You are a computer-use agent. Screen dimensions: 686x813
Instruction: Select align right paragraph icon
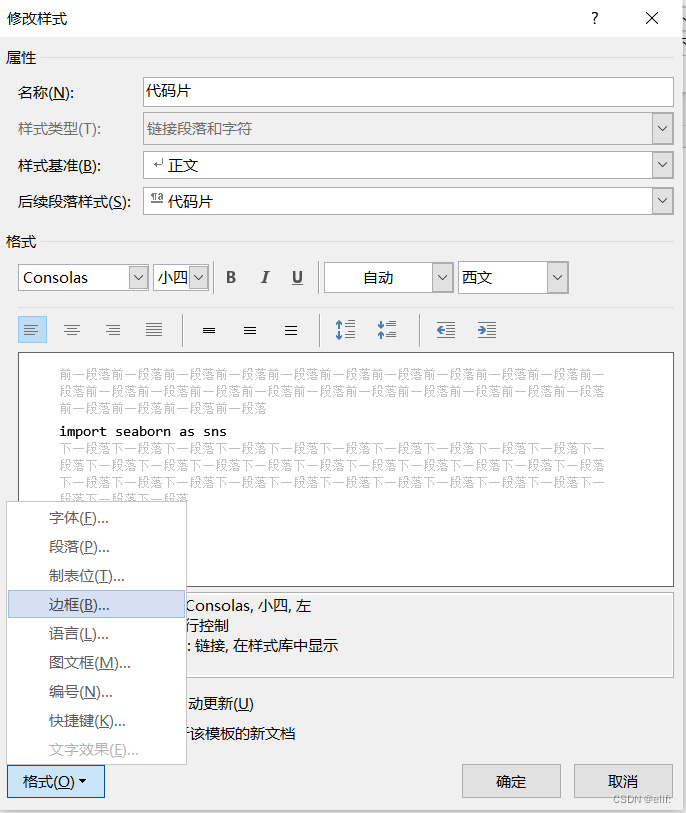point(113,330)
